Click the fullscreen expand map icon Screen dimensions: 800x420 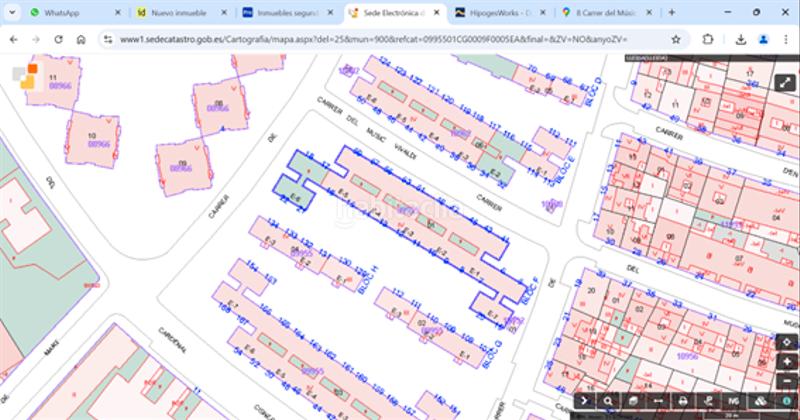[784, 83]
